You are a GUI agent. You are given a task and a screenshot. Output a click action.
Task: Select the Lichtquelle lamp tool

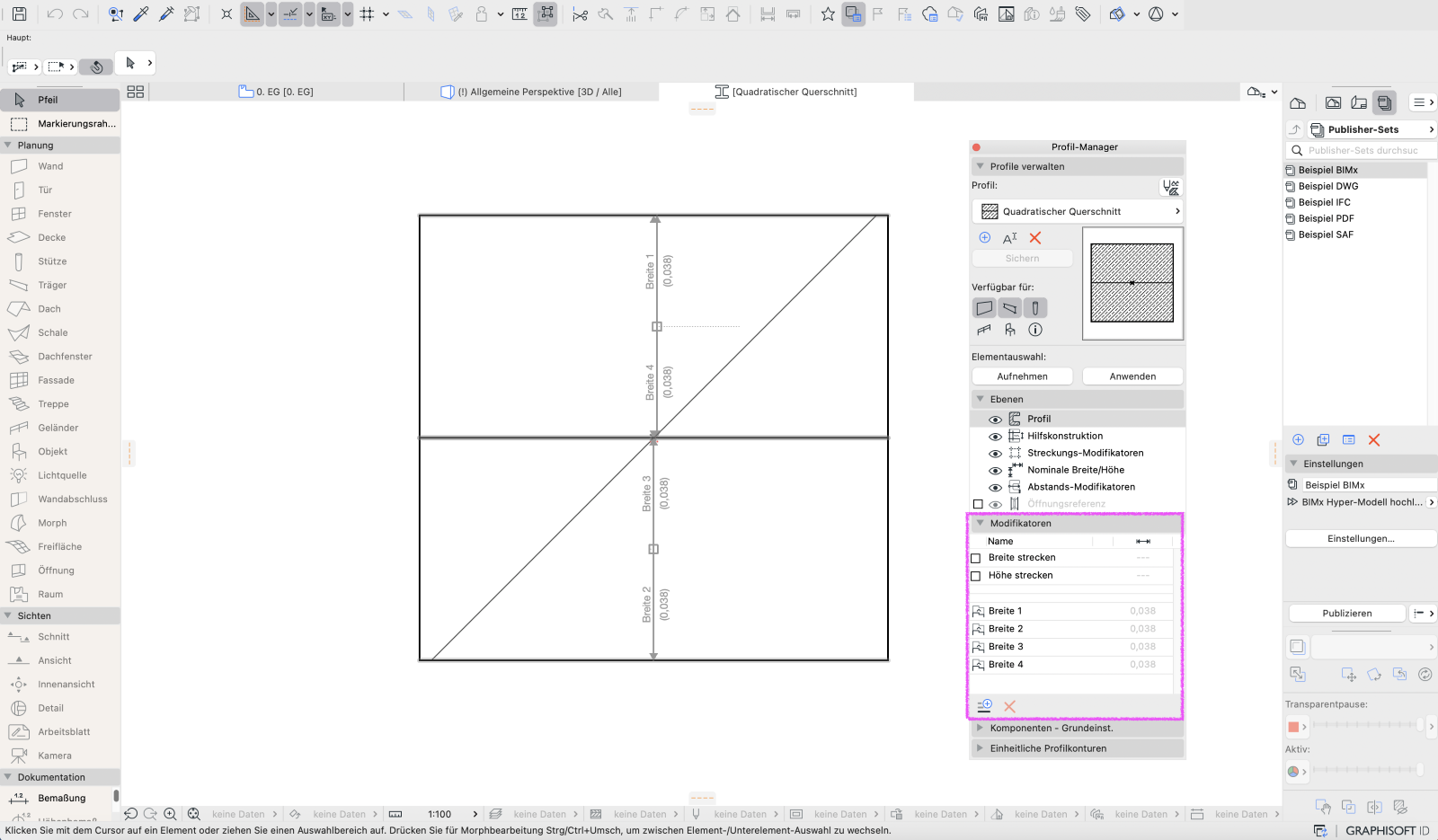60,475
